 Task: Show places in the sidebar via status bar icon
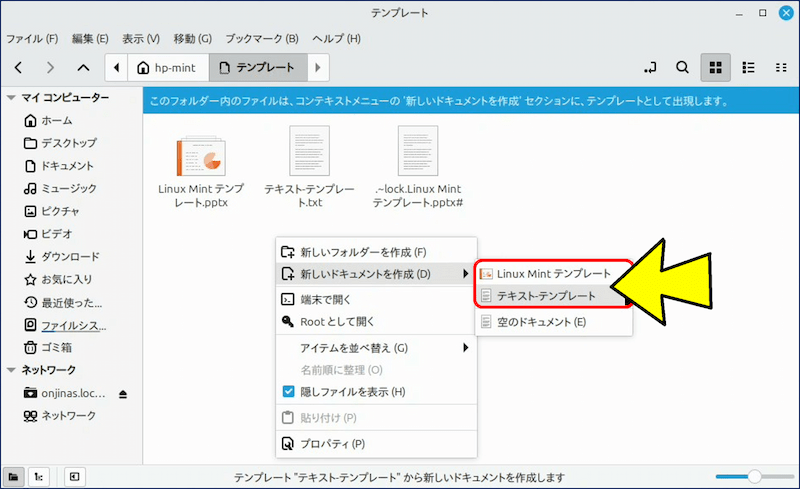coord(14,477)
